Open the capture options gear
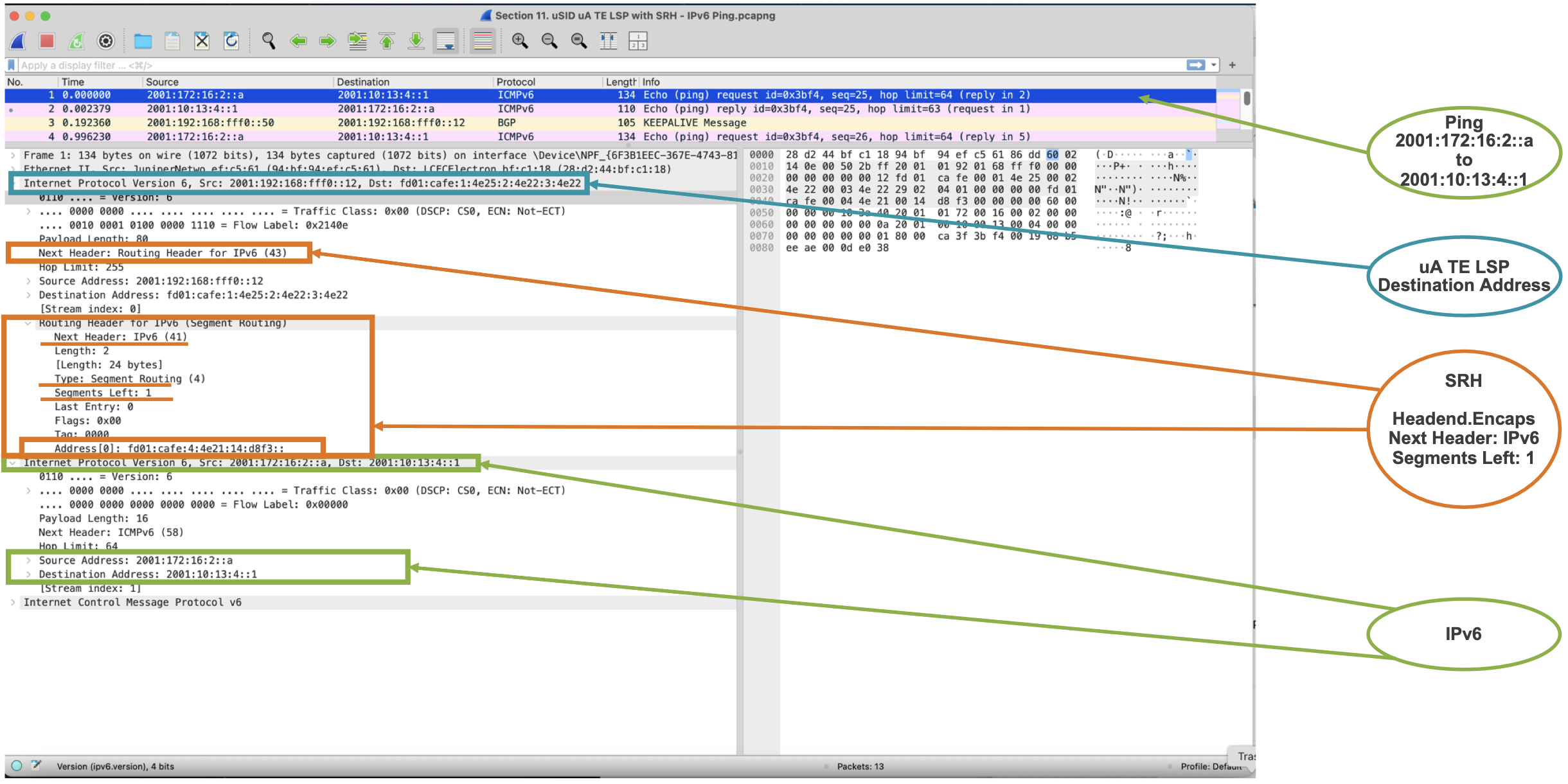The image size is (1568, 784). click(106, 41)
